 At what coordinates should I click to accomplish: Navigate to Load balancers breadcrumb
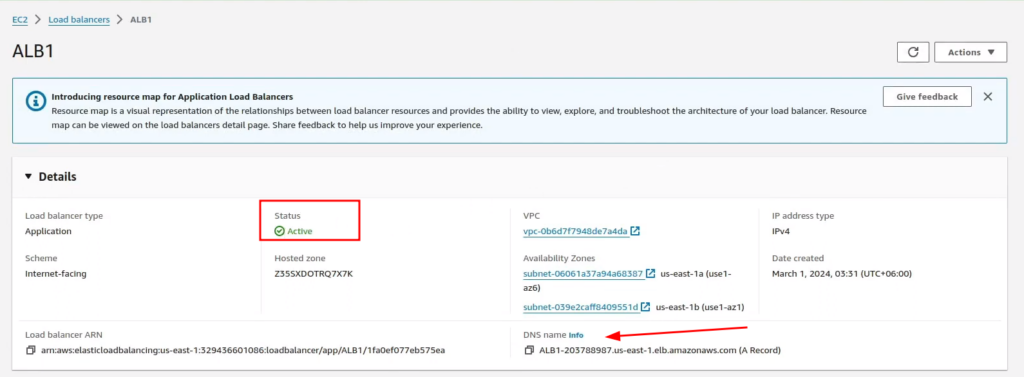(79, 20)
